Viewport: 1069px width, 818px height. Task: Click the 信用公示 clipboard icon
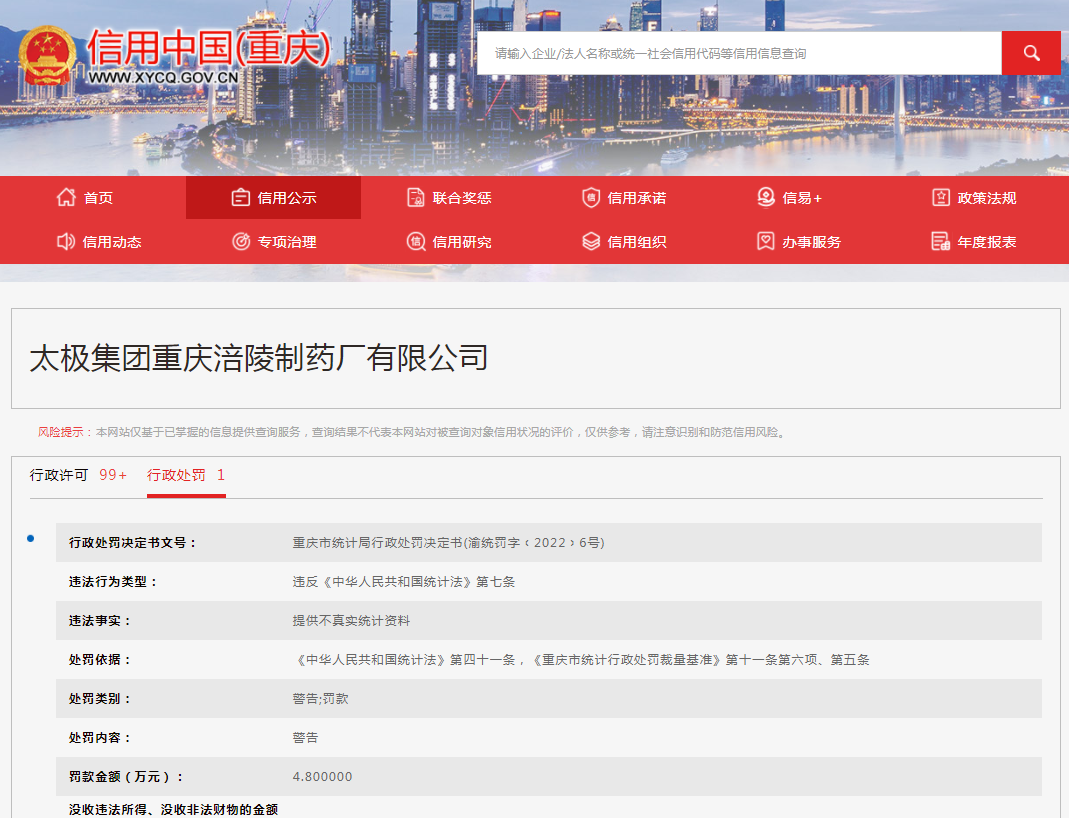pos(241,198)
